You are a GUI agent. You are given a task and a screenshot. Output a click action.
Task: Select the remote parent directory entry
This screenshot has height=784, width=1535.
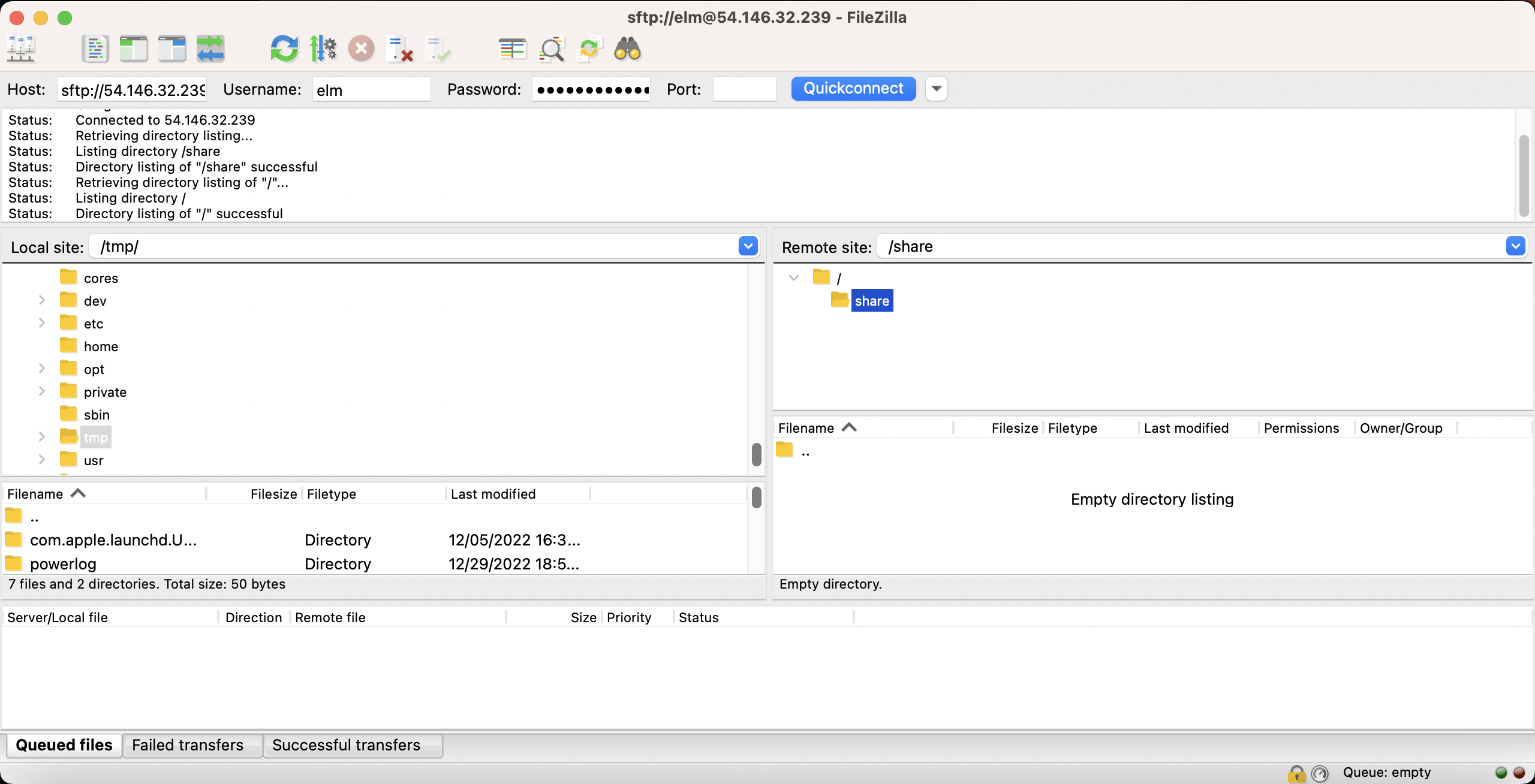point(1152,451)
